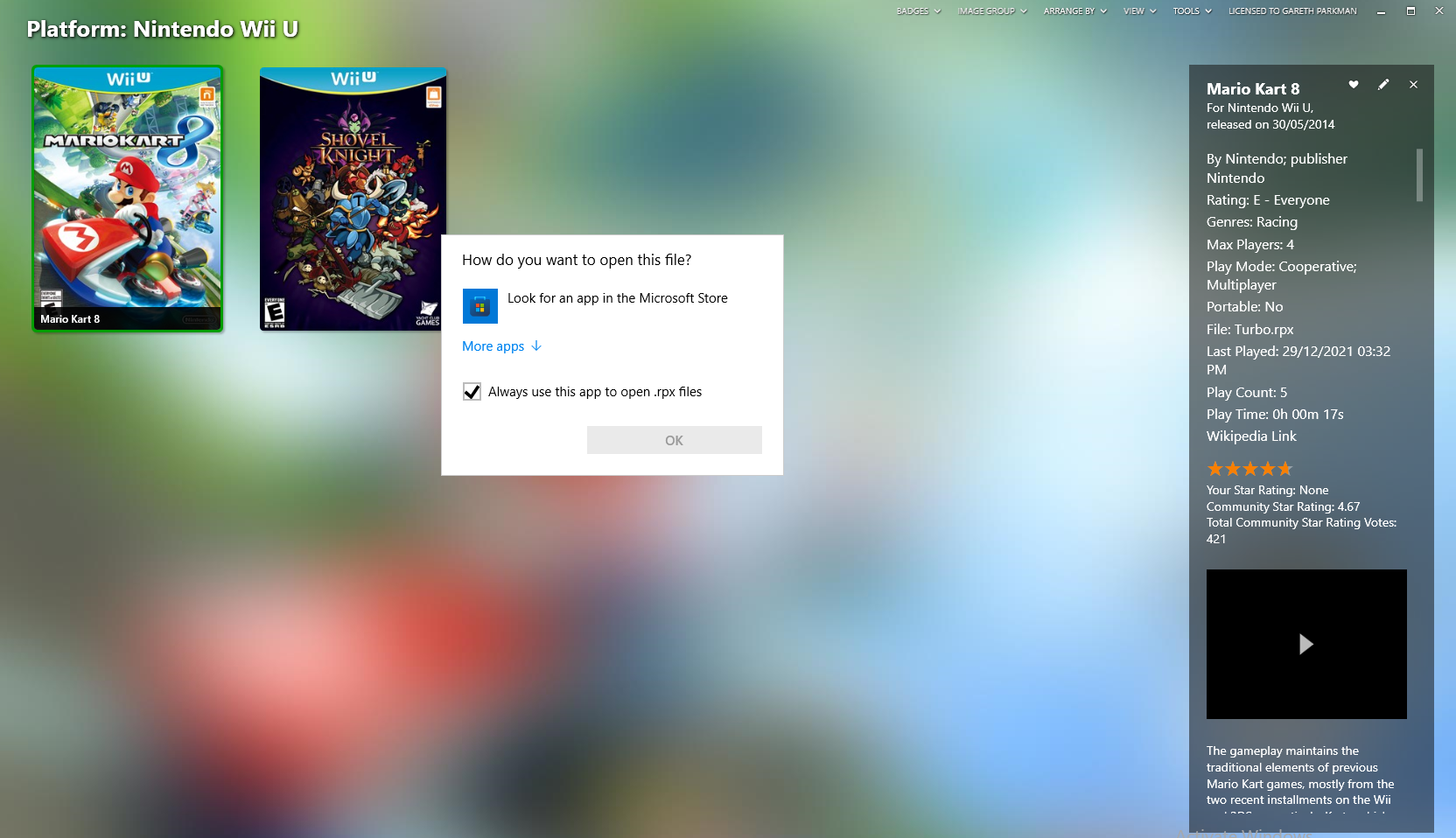Image resolution: width=1456 pixels, height=838 pixels.
Task: Open the Badges menu
Action: tap(918, 11)
